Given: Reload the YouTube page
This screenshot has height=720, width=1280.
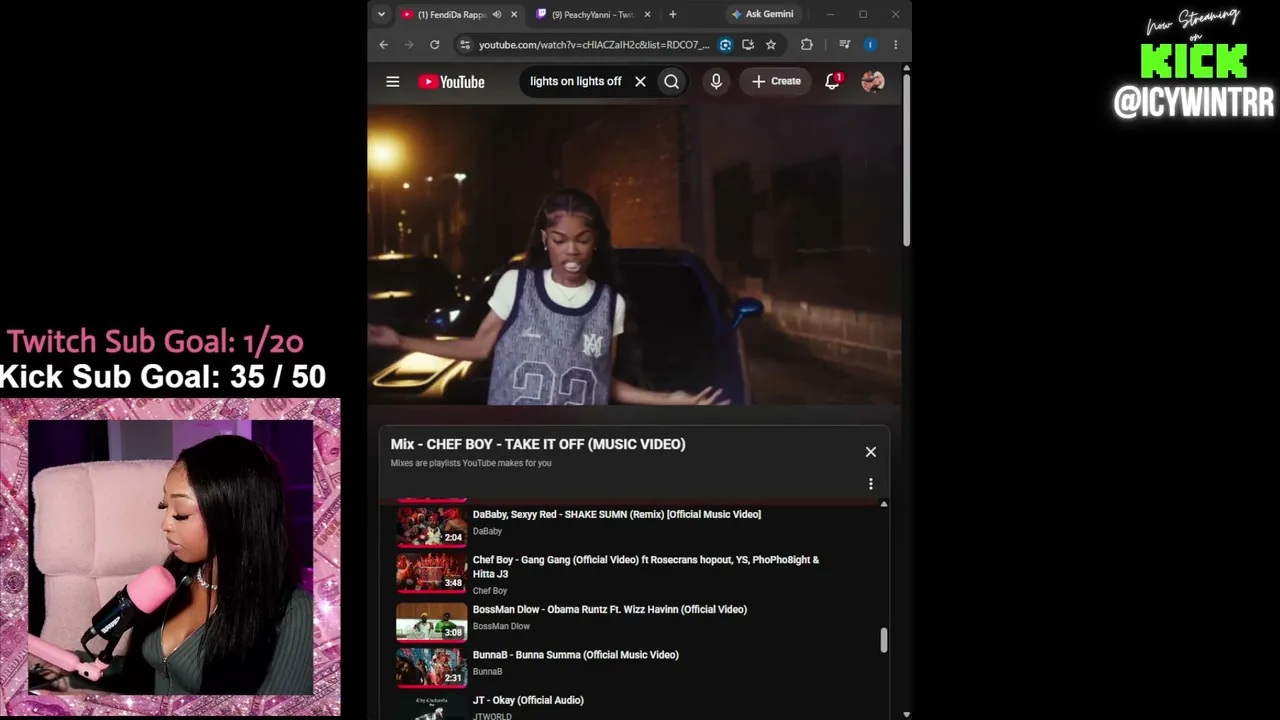Looking at the screenshot, I should point(435,45).
